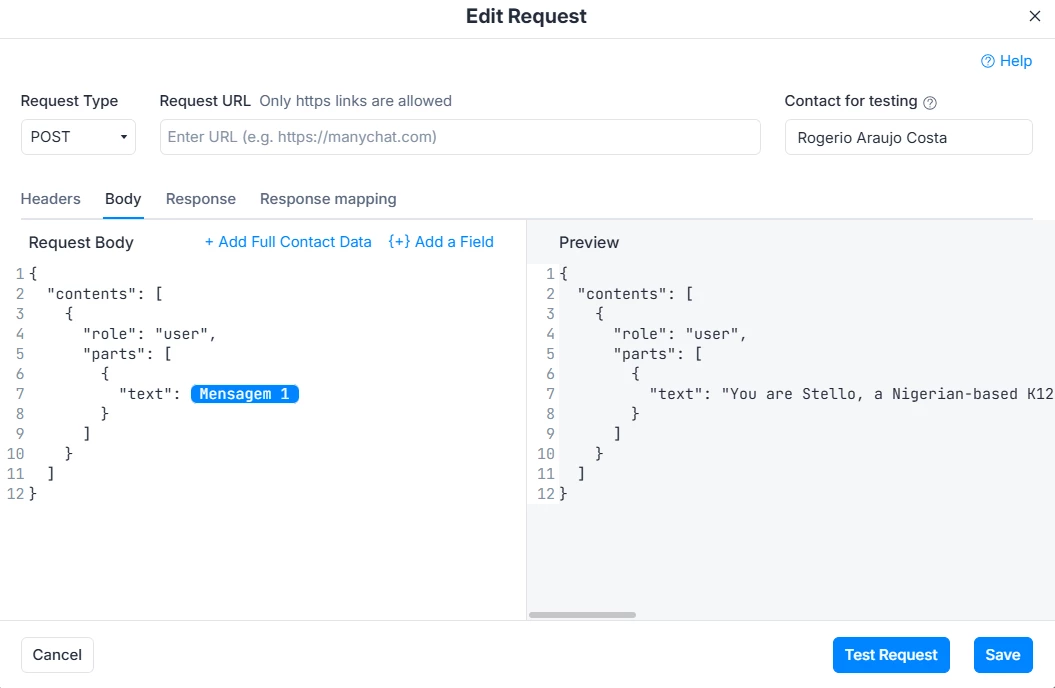The image size is (1055, 688).
Task: Select the Mensagem 1 field tag
Action: [x=245, y=394]
